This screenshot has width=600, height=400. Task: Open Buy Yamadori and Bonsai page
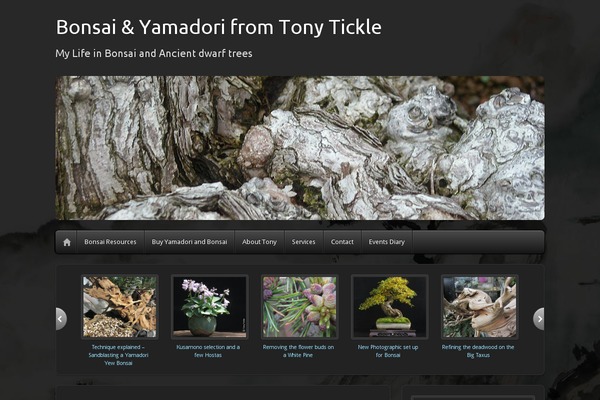[189, 242]
